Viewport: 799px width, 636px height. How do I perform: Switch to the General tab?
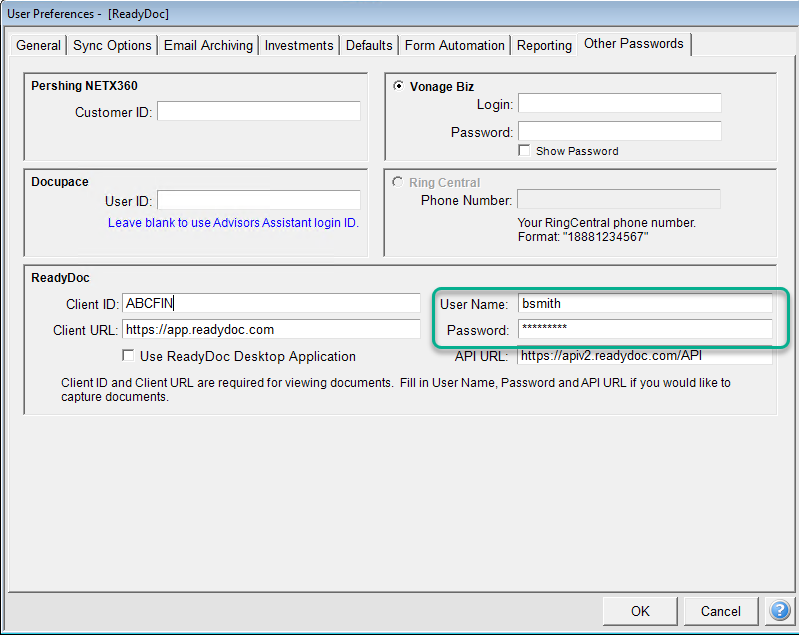click(38, 45)
